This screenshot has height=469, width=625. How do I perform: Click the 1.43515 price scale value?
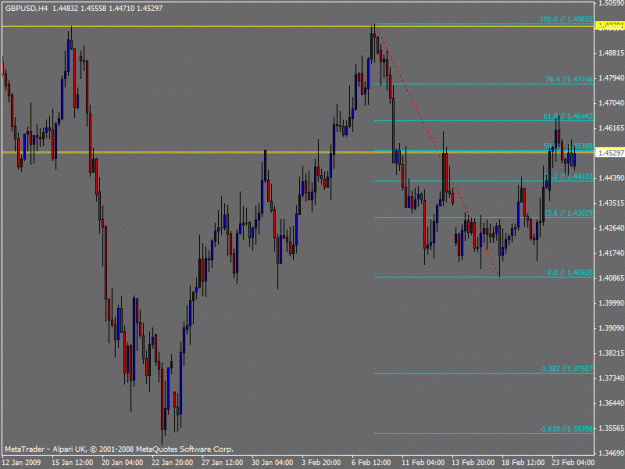[611, 203]
